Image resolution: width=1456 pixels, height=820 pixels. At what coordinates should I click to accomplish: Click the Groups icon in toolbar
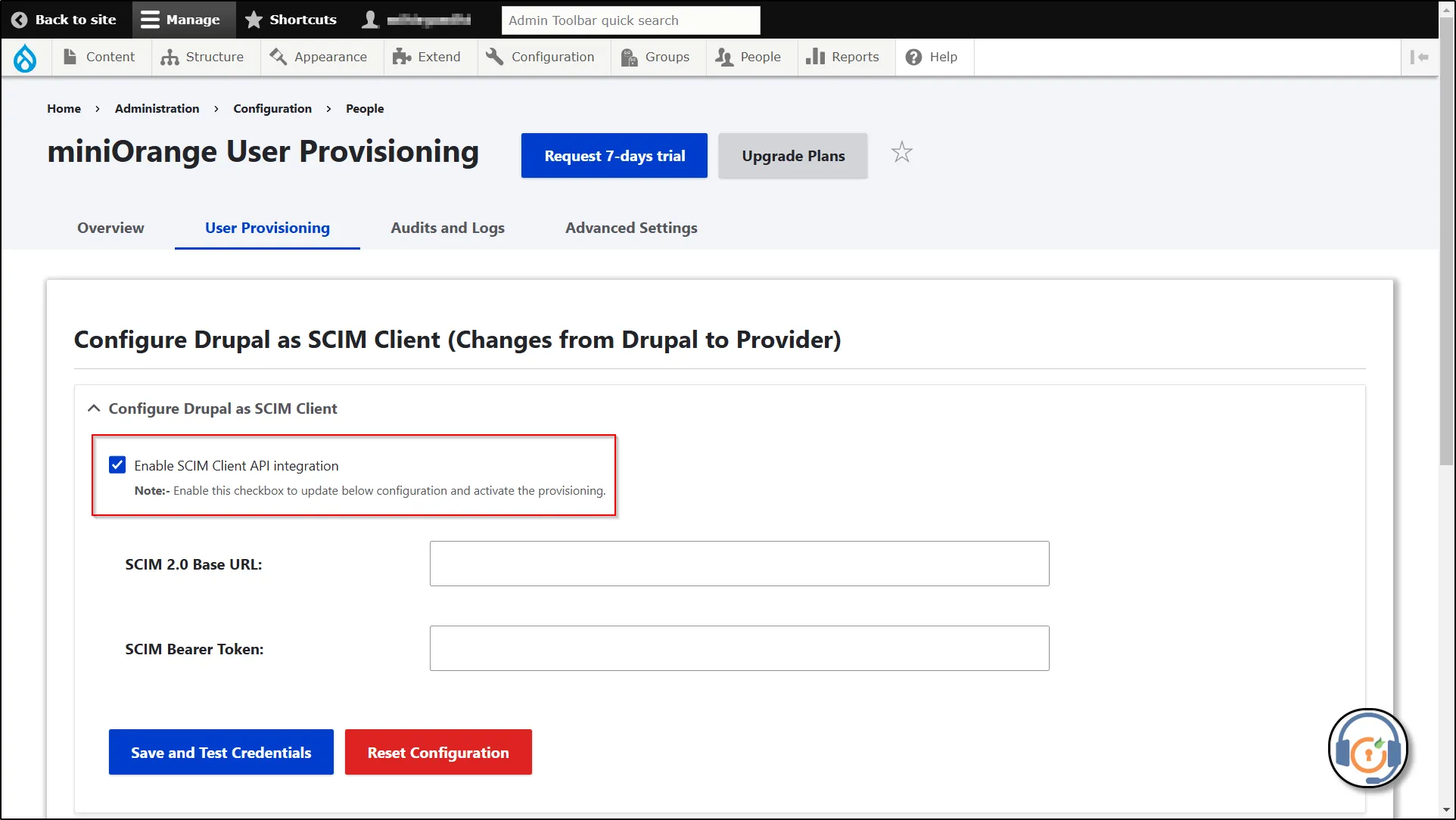click(x=629, y=57)
